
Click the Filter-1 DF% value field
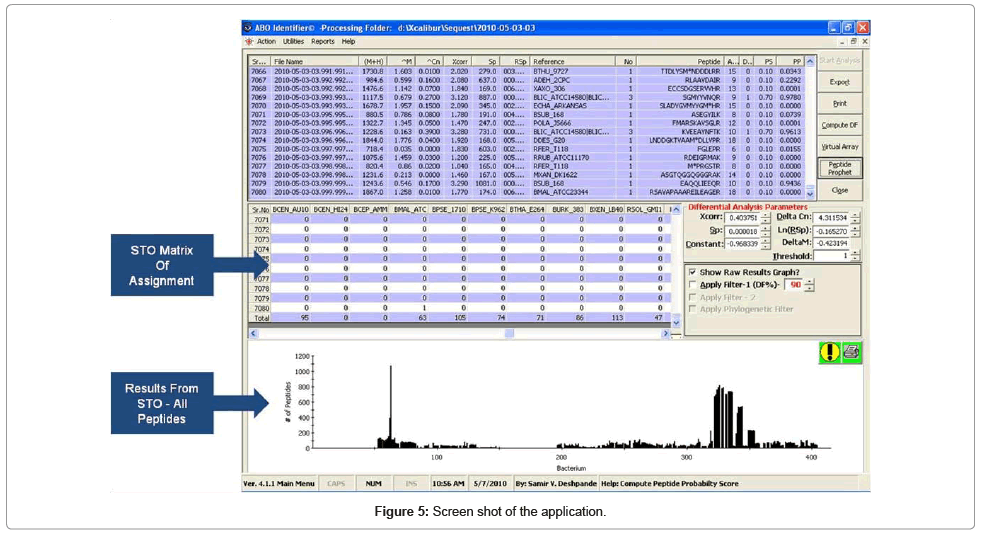794,285
